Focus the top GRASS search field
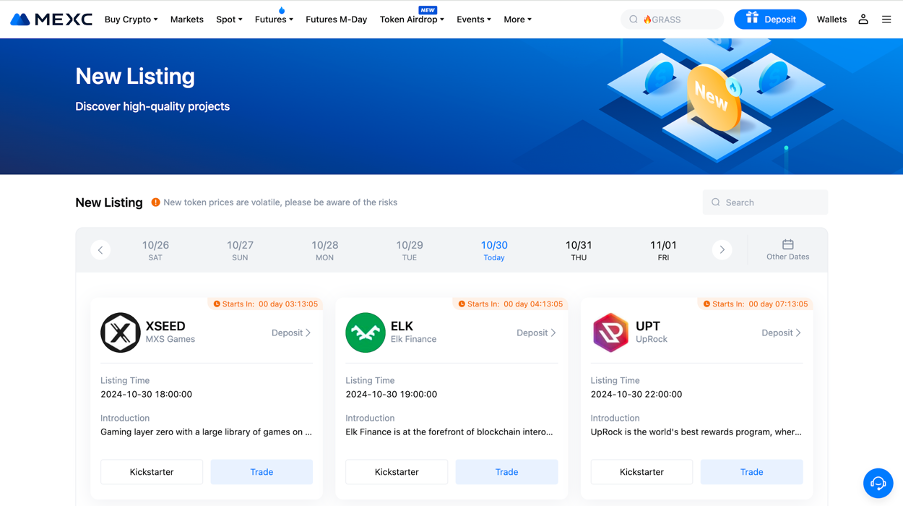The image size is (904, 506). [672, 20]
